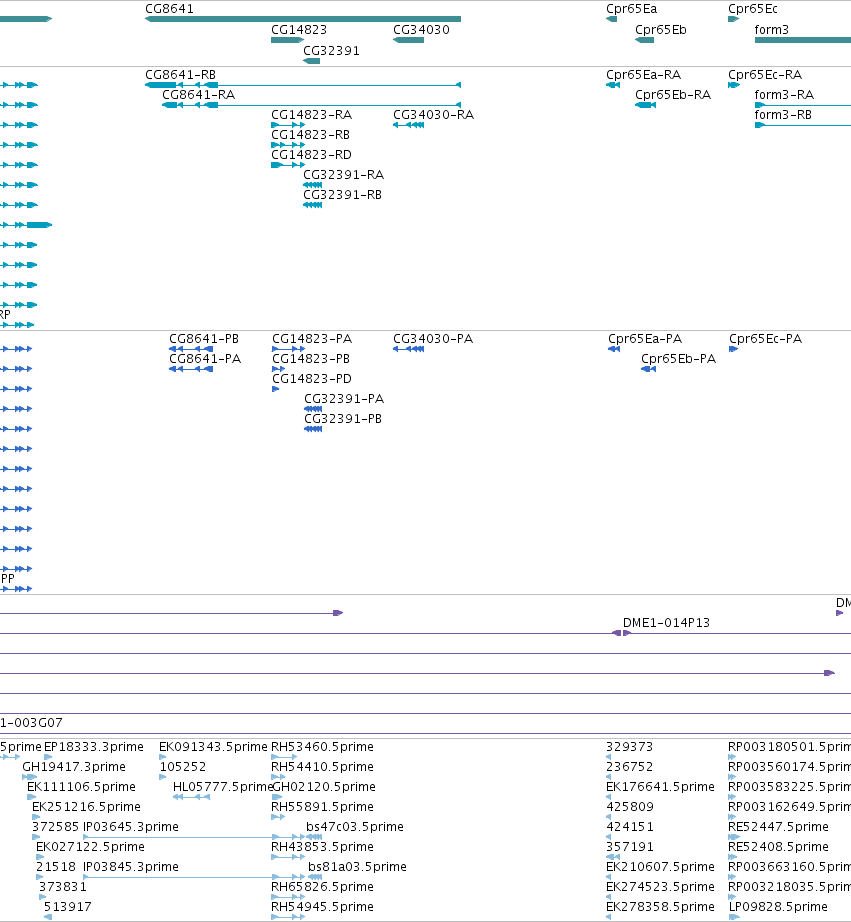The width and height of the screenshot is (851, 922).
Task: Click RH65826.5prime EST label
Action: [x=322, y=887]
